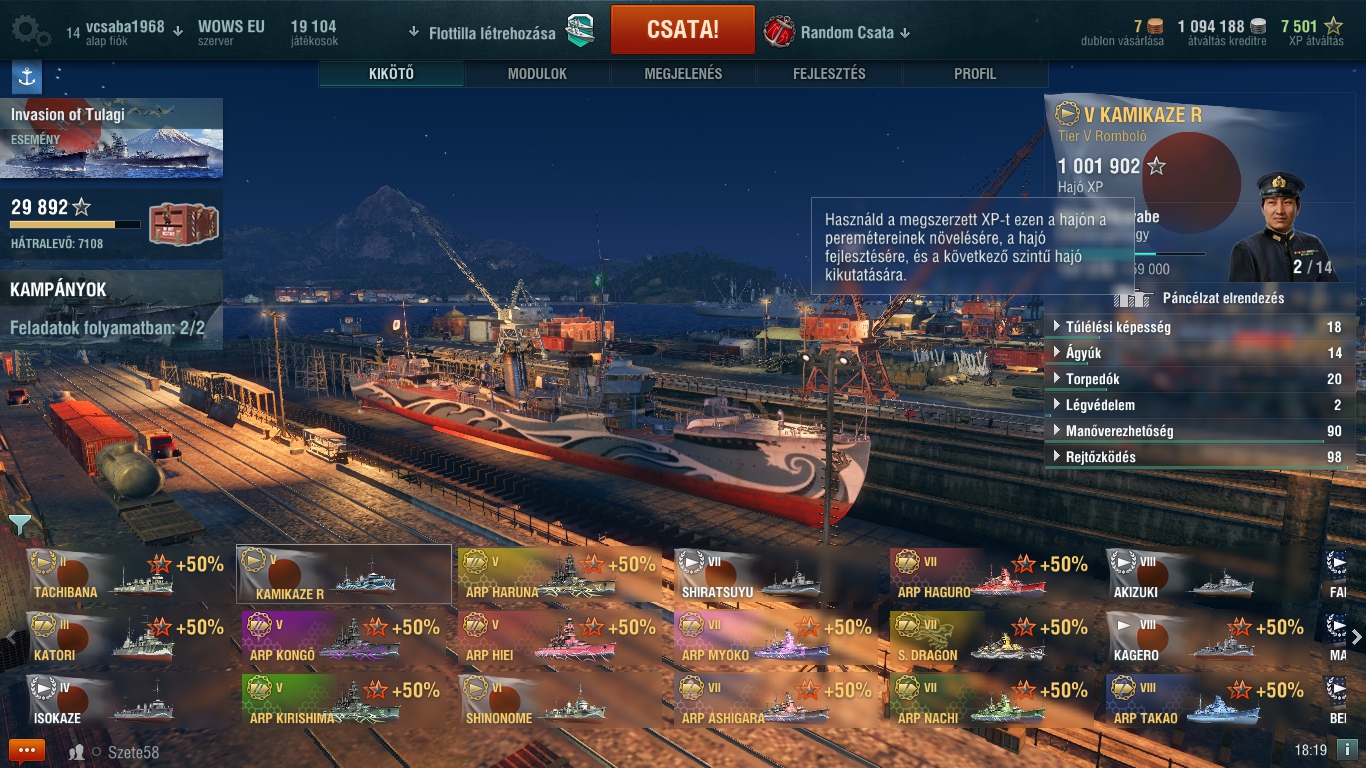Open the ship carousel filter funnel
The width and height of the screenshot is (1366, 768).
(x=19, y=524)
